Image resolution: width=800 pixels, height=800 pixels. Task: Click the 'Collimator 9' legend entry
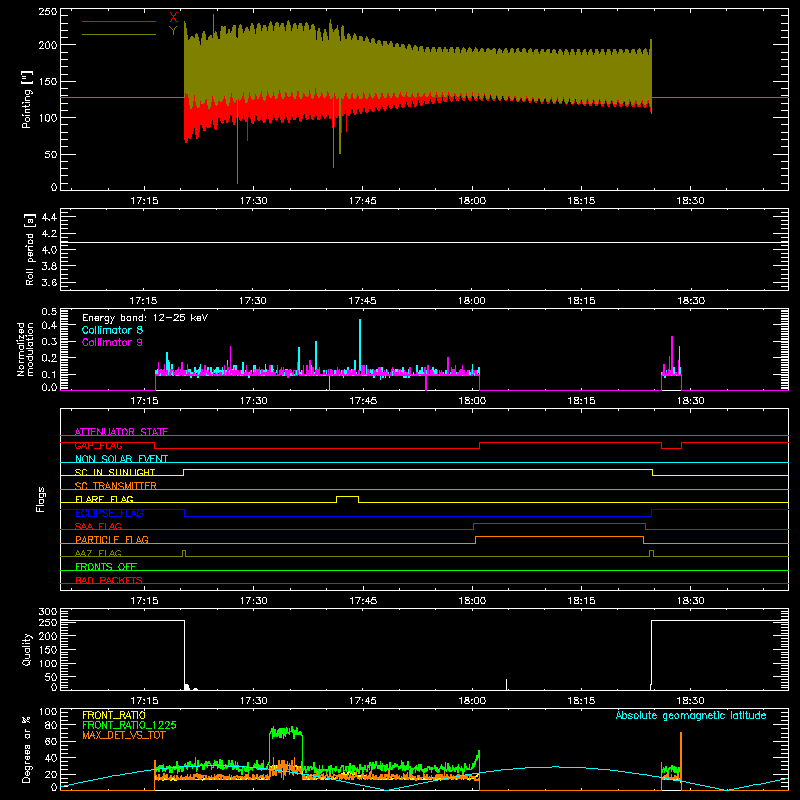[x=112, y=342]
